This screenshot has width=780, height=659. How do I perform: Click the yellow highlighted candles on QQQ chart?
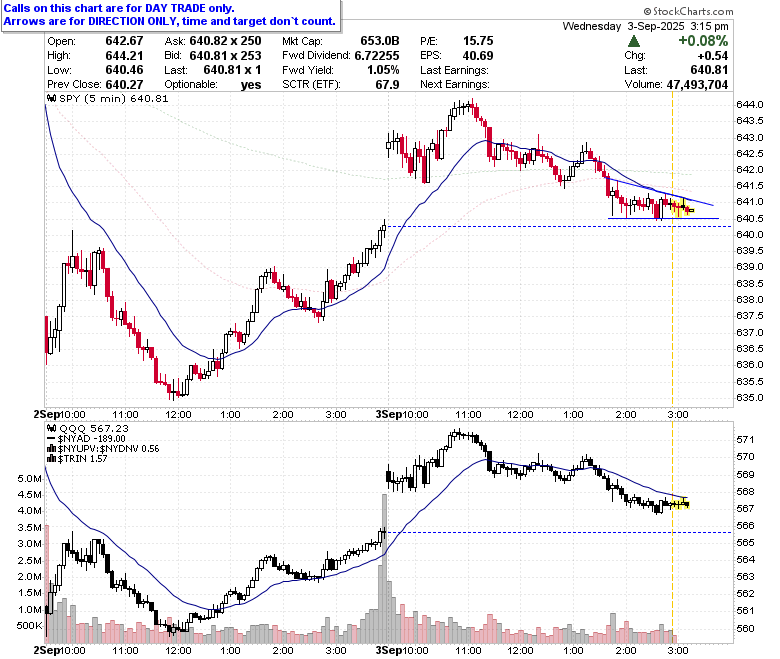pyautogui.click(x=680, y=503)
